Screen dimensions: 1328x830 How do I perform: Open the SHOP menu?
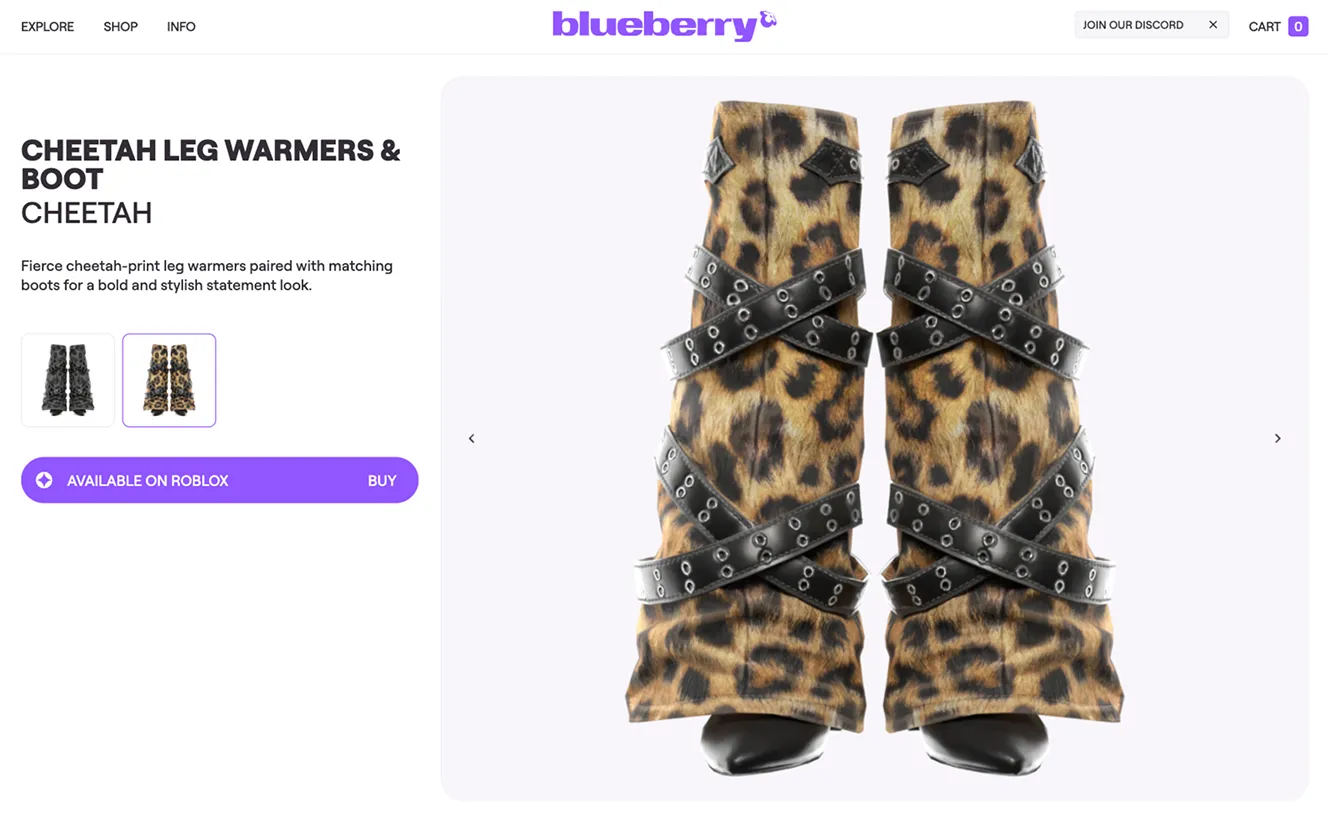point(120,27)
